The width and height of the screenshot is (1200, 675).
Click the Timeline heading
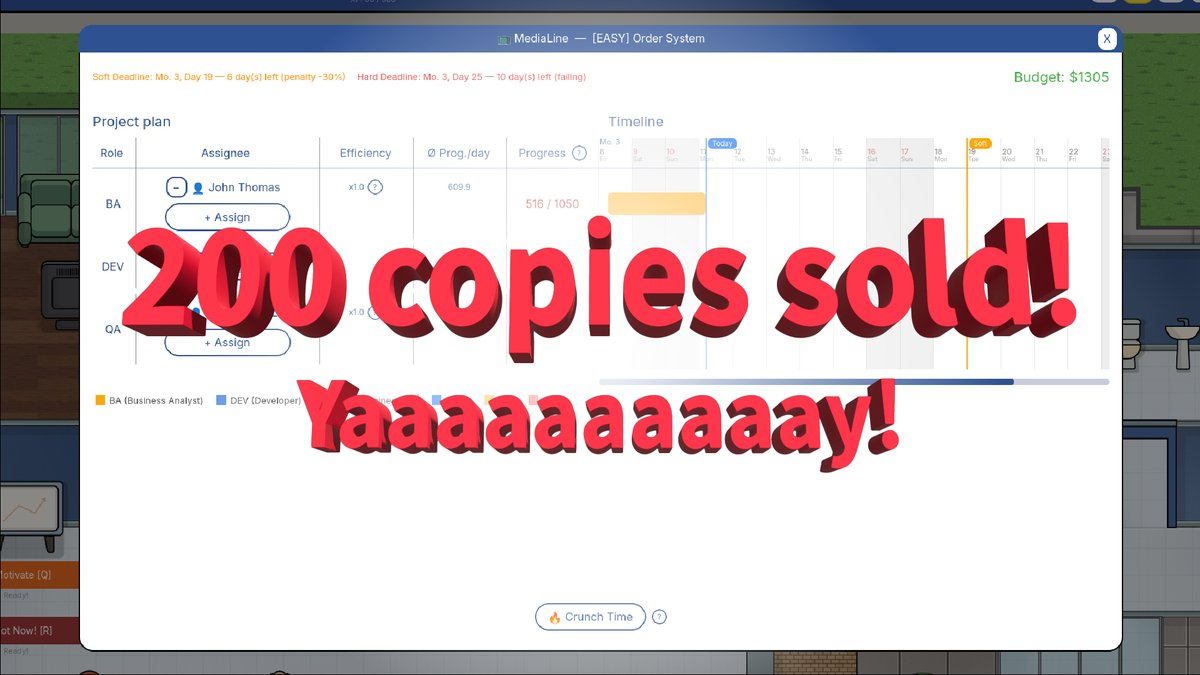click(x=636, y=122)
